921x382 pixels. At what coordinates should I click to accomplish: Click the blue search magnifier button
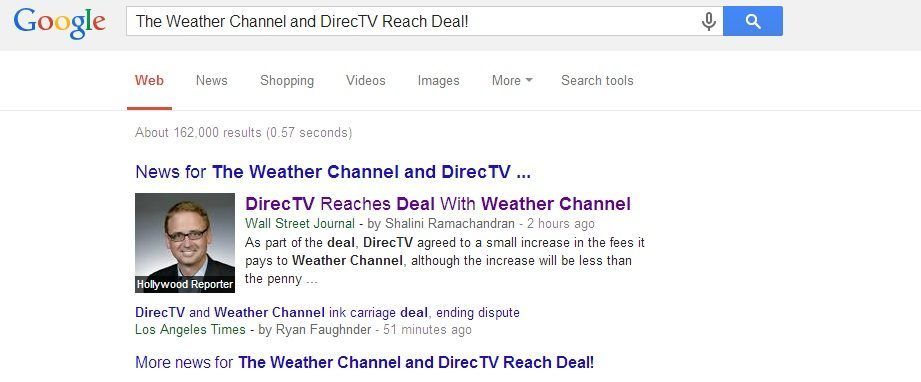pos(752,21)
